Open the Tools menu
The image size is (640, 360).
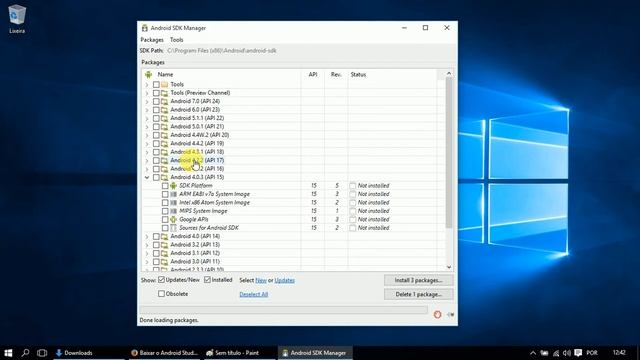177,40
